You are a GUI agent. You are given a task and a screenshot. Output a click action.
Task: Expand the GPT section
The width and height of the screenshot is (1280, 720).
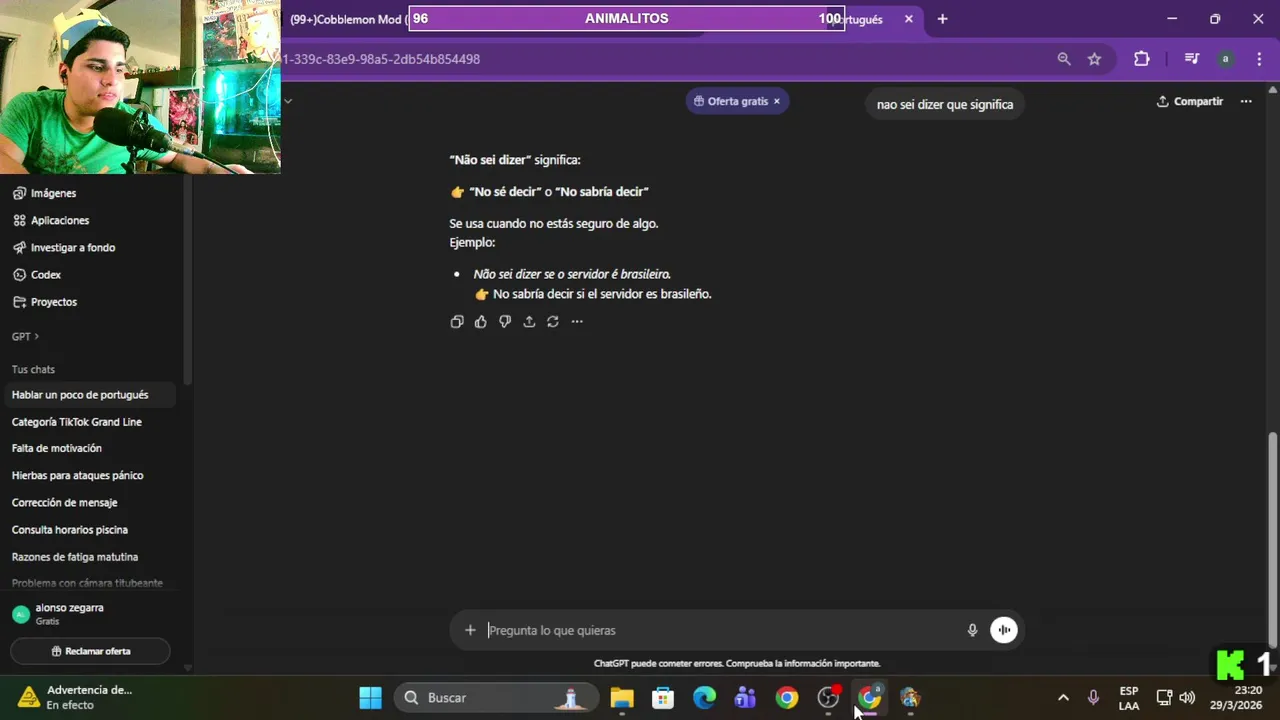click(25, 337)
